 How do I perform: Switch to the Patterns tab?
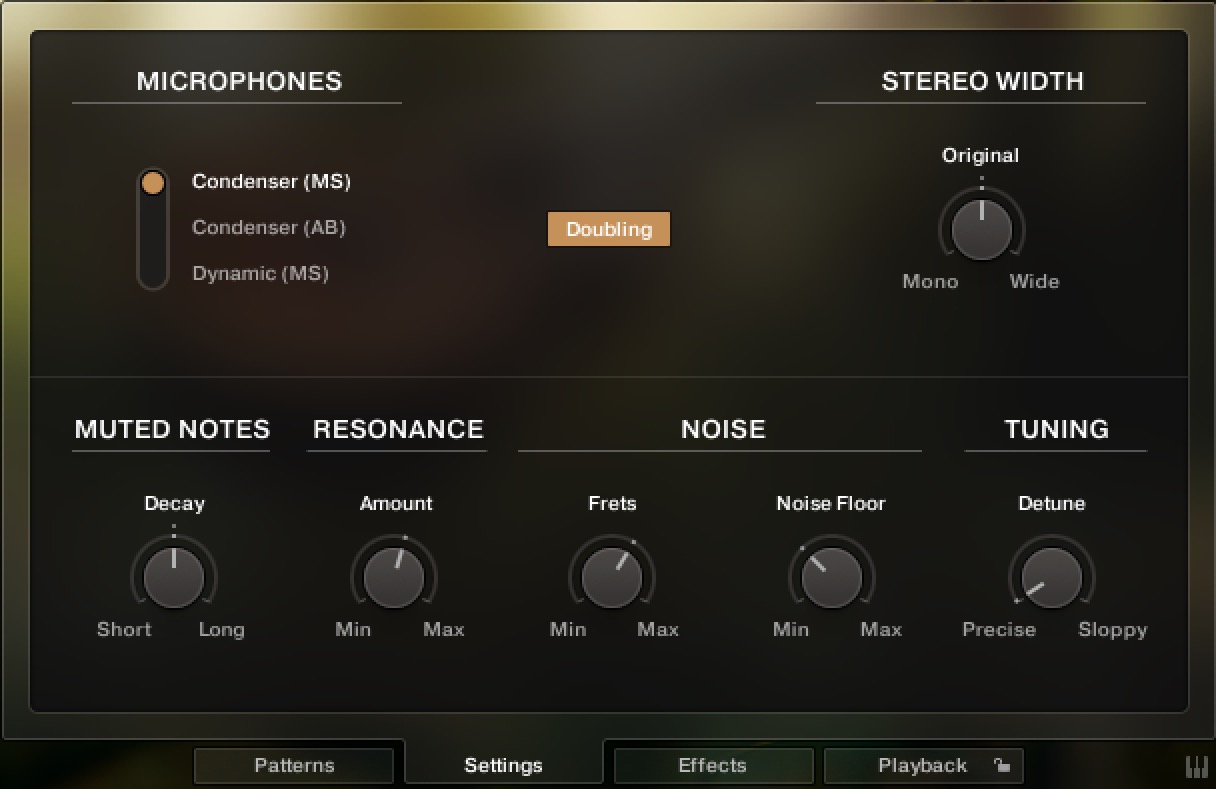pos(294,765)
